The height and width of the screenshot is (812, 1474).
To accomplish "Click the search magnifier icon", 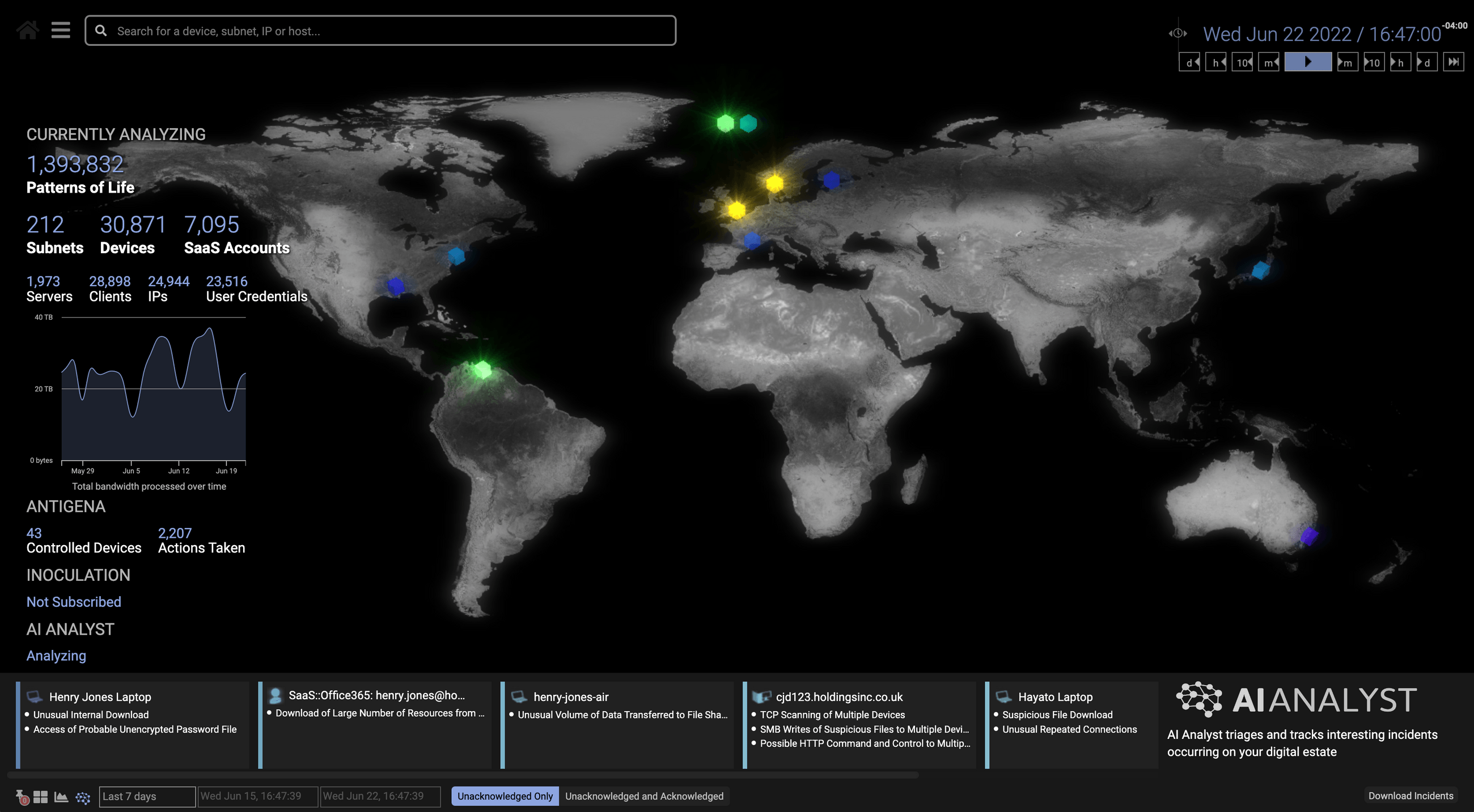I will (101, 30).
